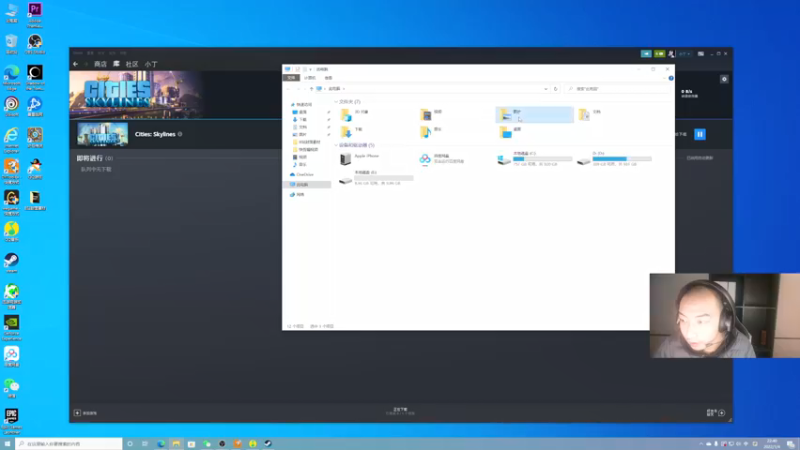The height and width of the screenshot is (450, 800).
Task: Open Steam friends and chat icon
Action: pyautogui.click(x=715, y=413)
